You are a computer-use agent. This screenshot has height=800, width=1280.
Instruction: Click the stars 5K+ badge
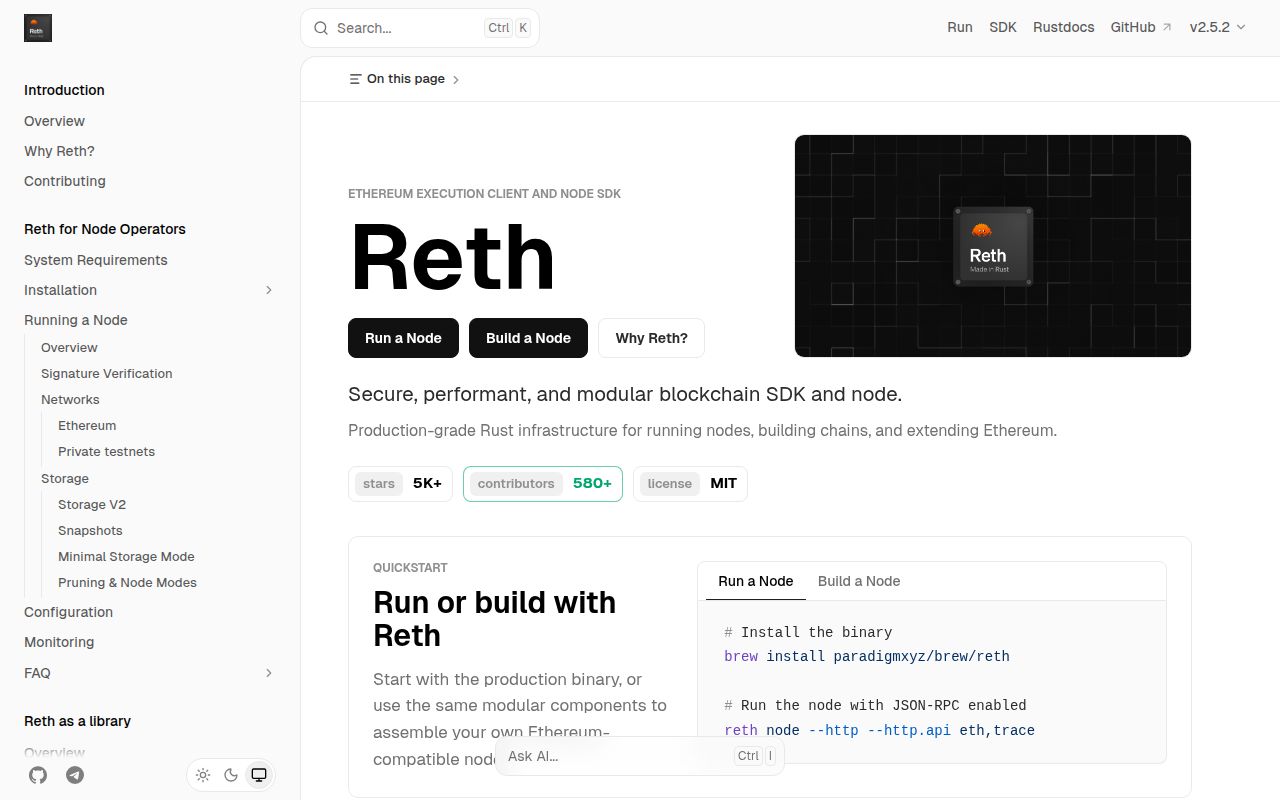[x=400, y=483]
